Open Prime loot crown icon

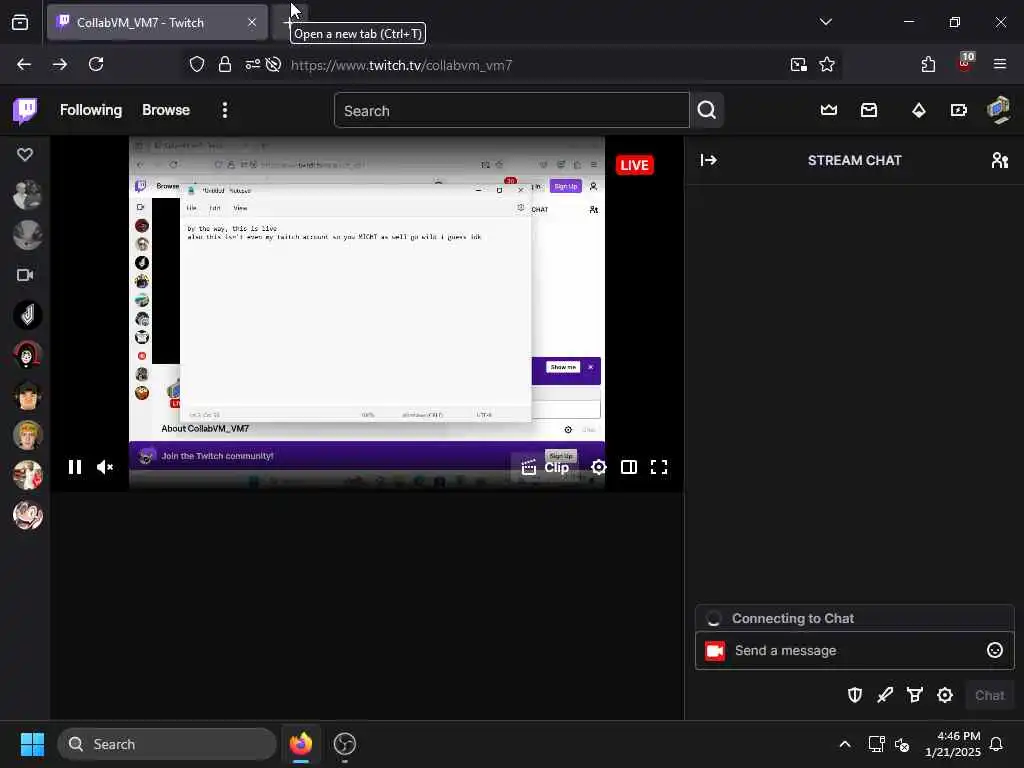829,110
